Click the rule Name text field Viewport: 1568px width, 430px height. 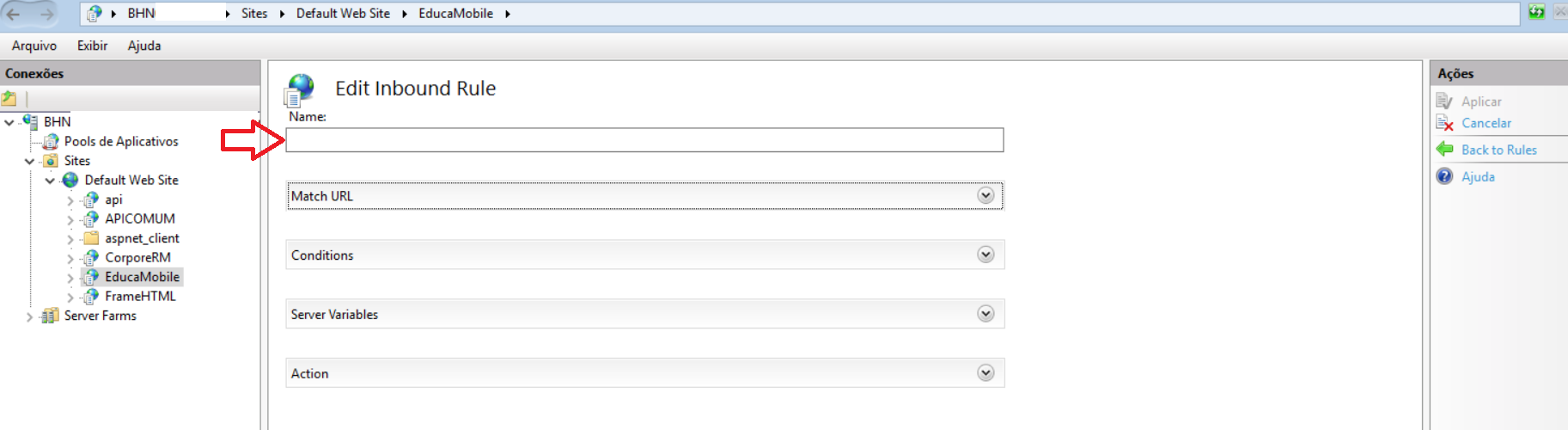pos(644,140)
